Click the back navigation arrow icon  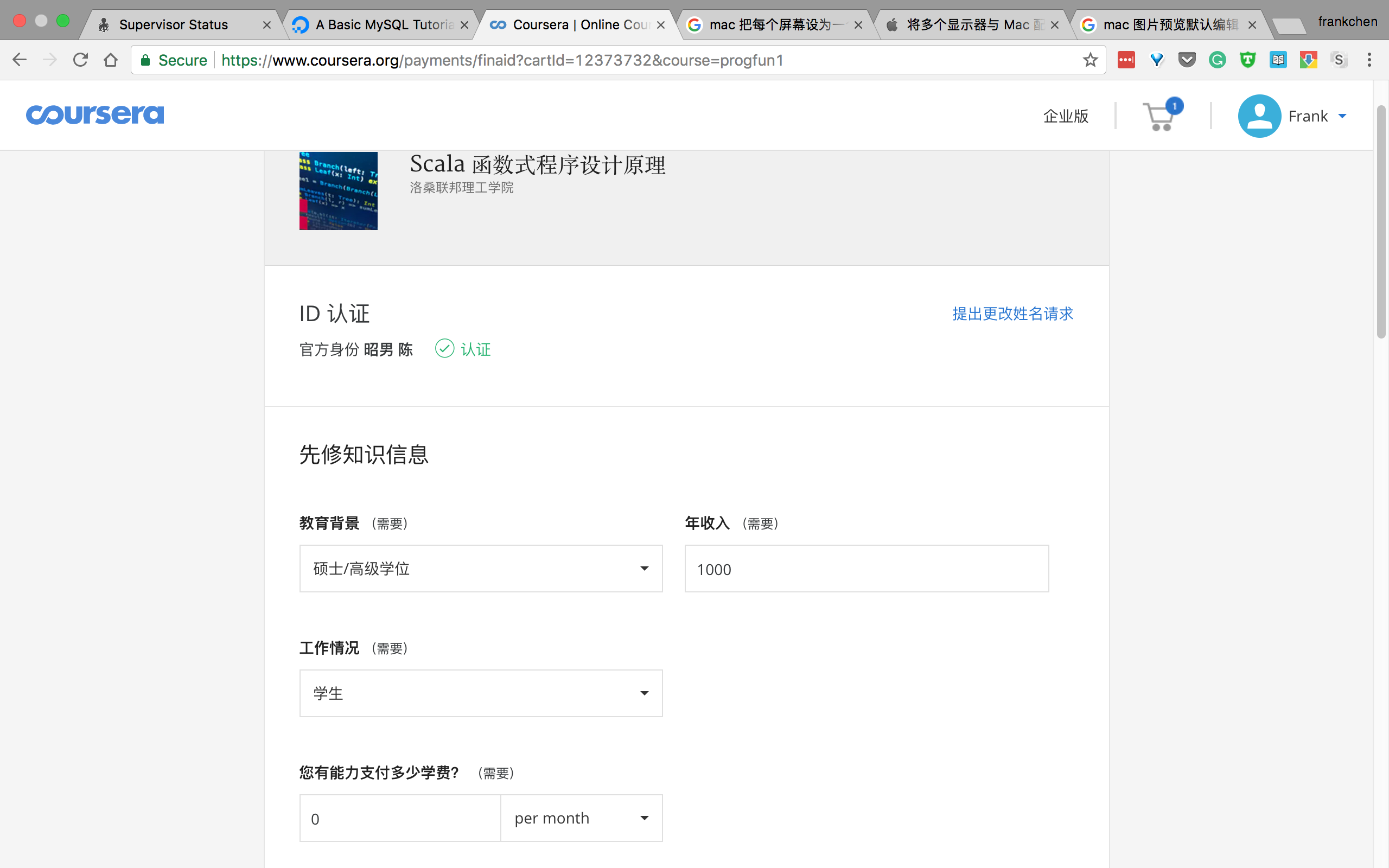(x=19, y=60)
